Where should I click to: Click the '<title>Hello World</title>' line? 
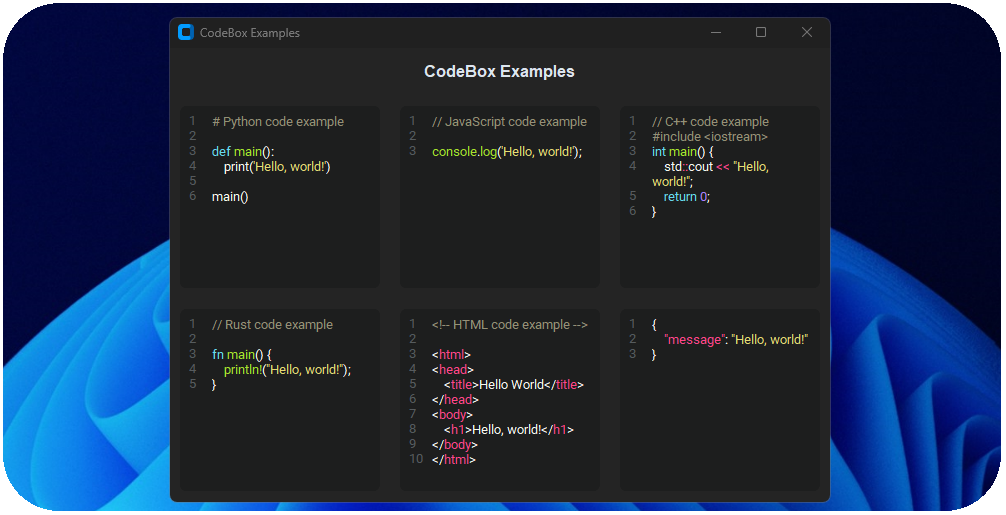point(514,385)
